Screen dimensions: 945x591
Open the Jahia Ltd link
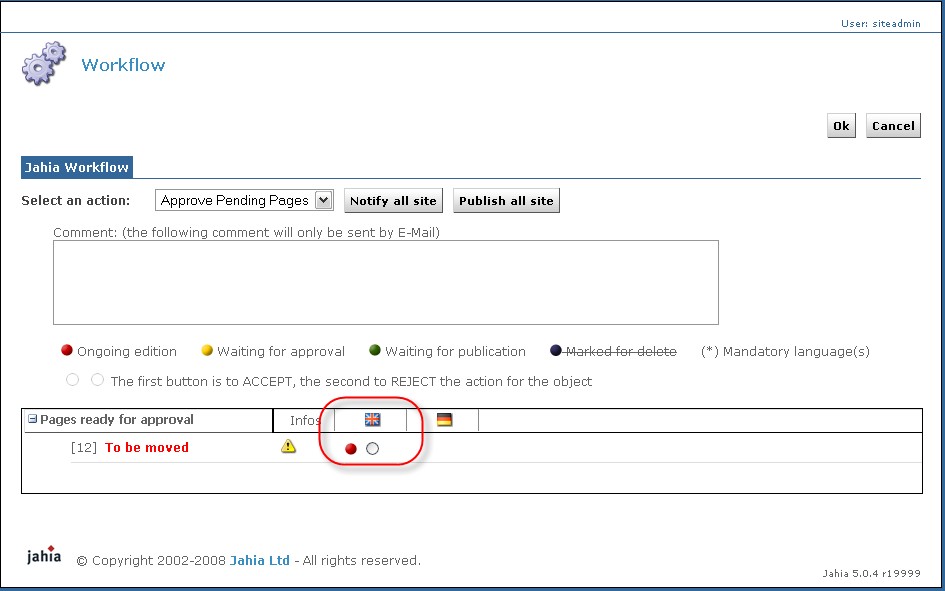[260, 560]
